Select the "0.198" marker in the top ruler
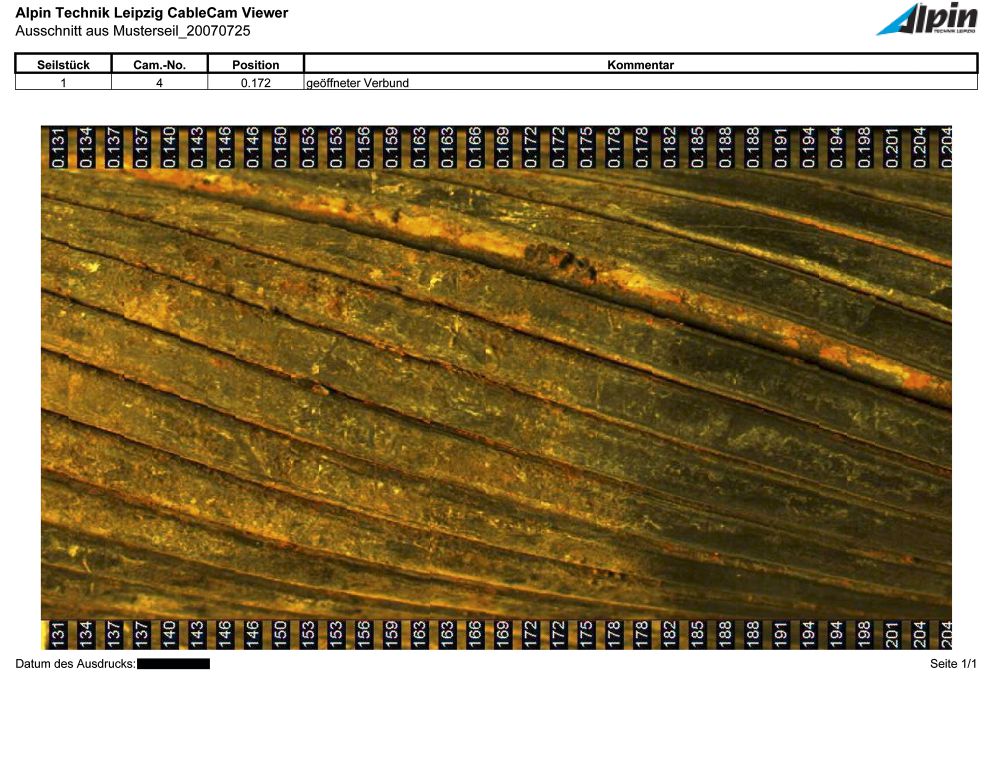The width and height of the screenshot is (1000, 774). 864,147
